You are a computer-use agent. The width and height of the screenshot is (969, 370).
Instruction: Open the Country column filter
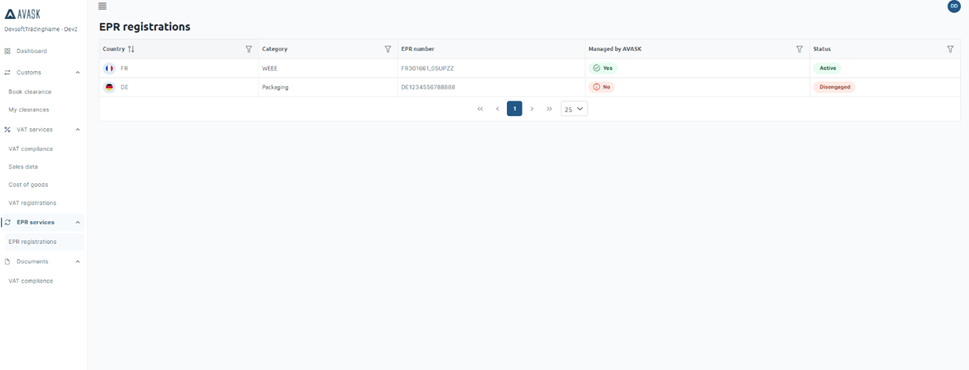[248, 49]
